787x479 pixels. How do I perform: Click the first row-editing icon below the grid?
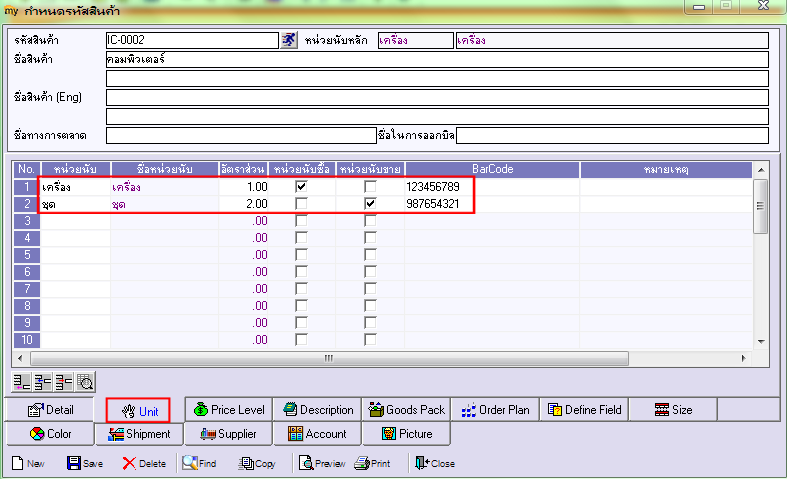pos(20,381)
